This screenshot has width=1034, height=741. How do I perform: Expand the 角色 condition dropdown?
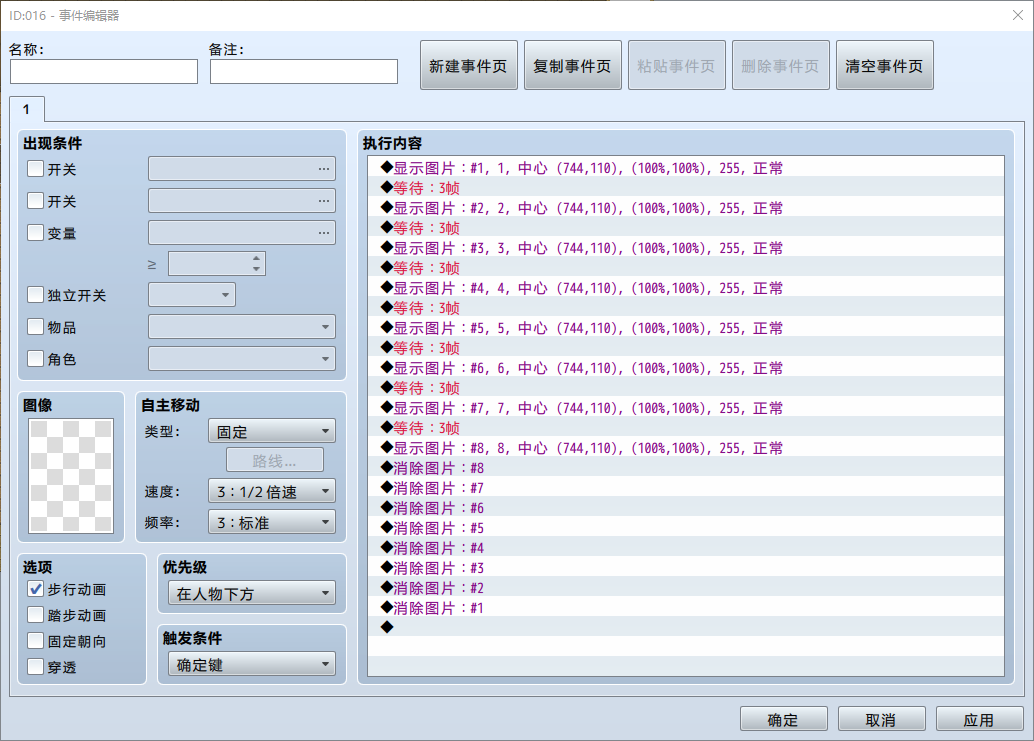(x=242, y=359)
